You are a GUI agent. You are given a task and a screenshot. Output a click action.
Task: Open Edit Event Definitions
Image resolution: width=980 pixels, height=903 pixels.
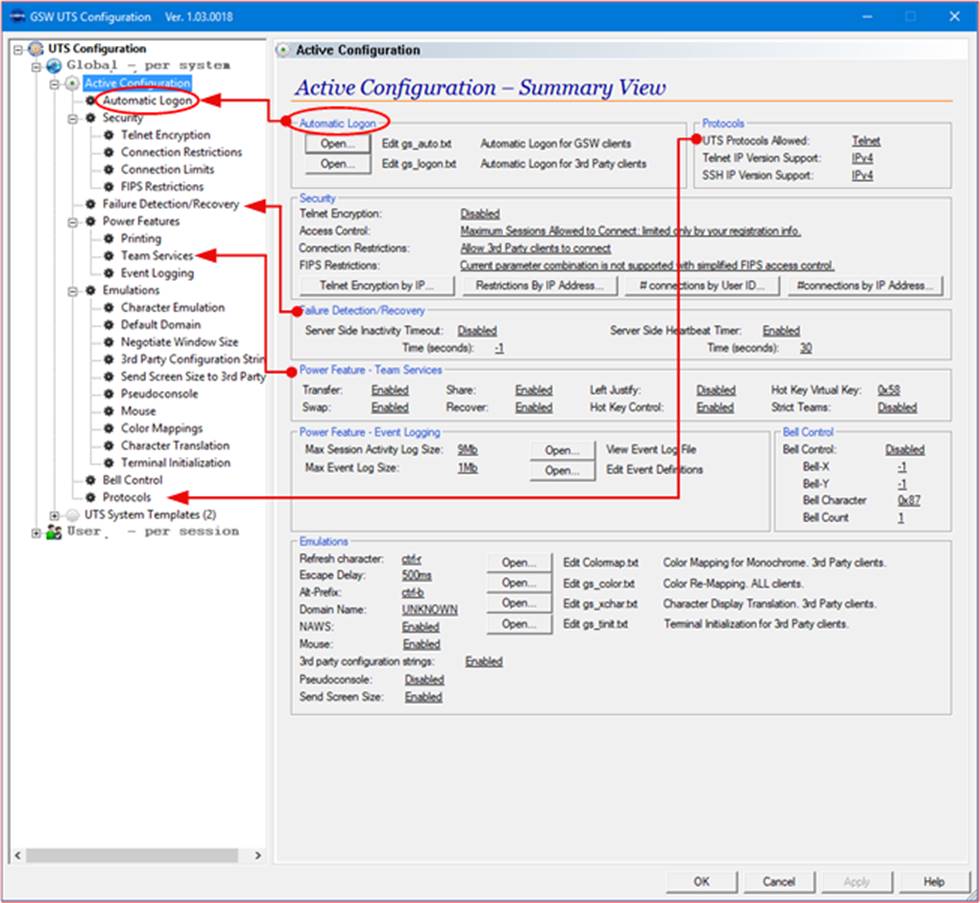(x=561, y=471)
